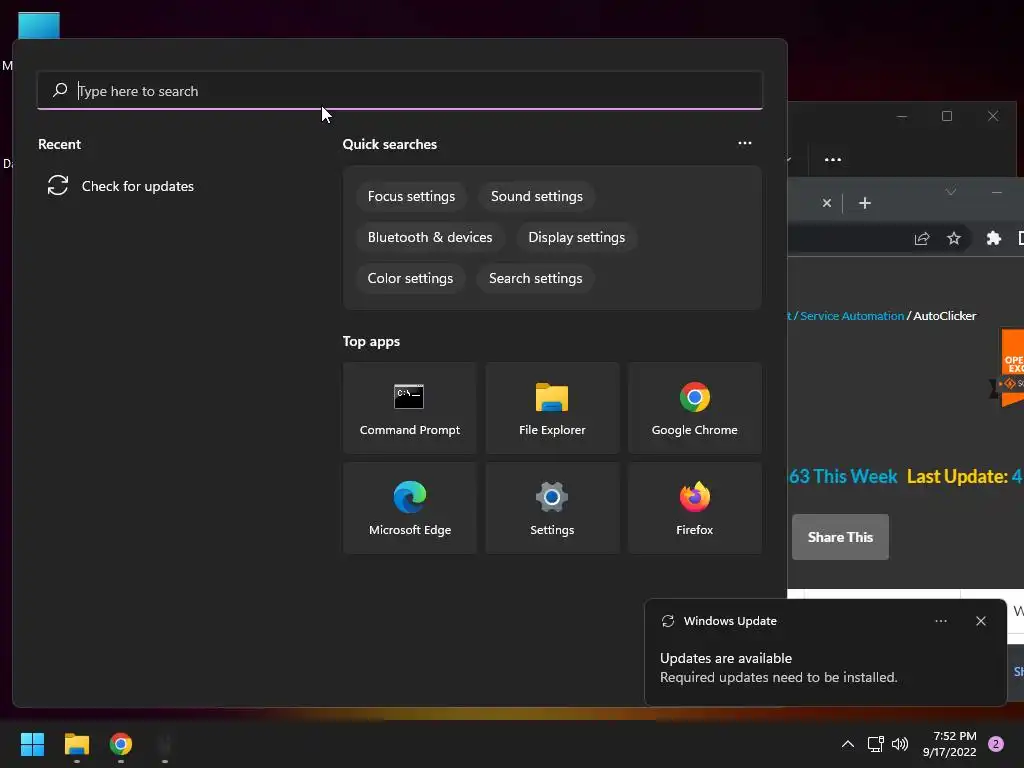Maximize the back dark window

tap(947, 116)
